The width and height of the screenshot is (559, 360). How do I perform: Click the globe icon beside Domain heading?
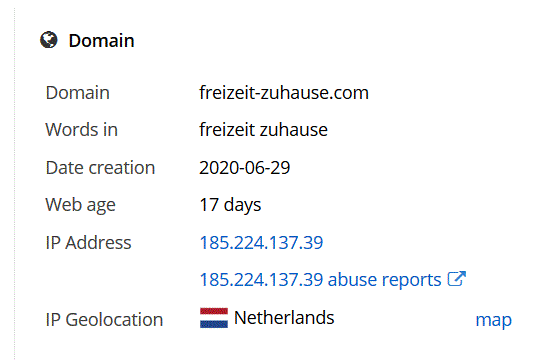pos(48,40)
